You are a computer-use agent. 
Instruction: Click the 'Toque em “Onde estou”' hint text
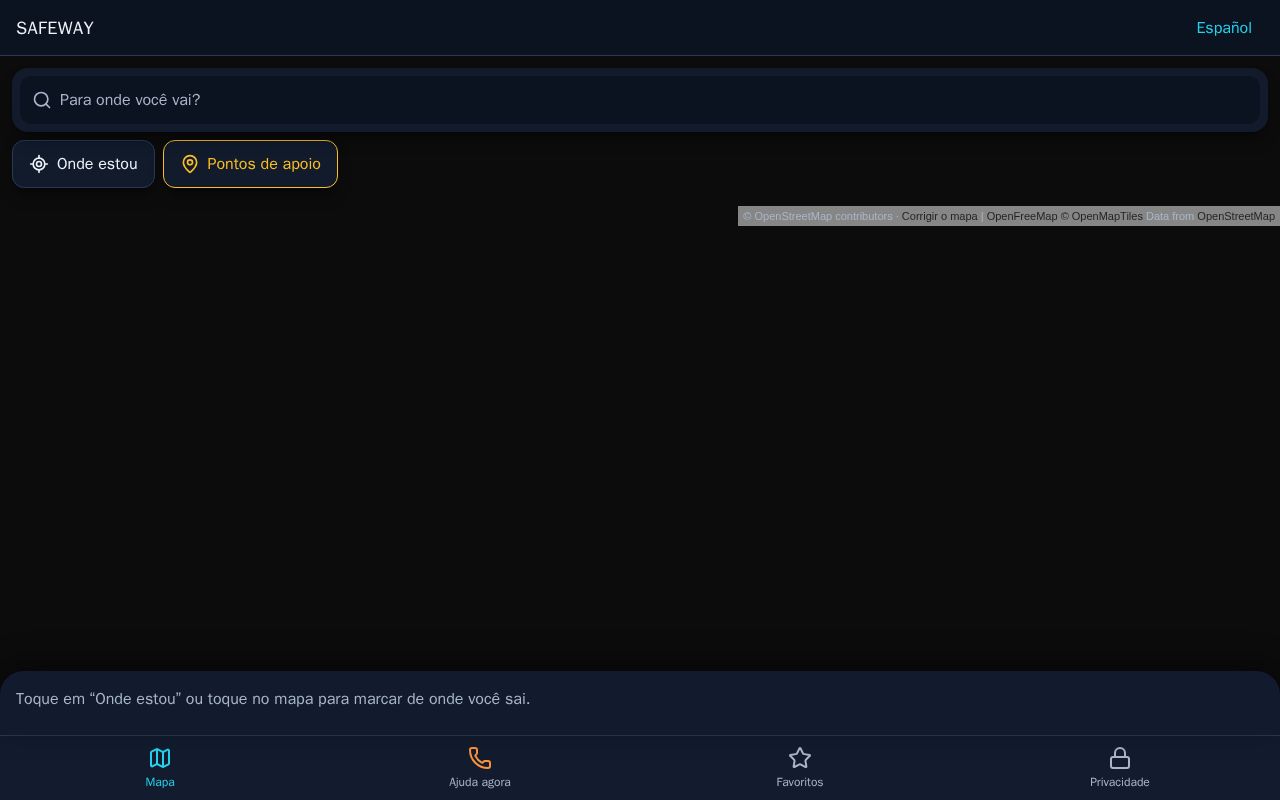(273, 699)
